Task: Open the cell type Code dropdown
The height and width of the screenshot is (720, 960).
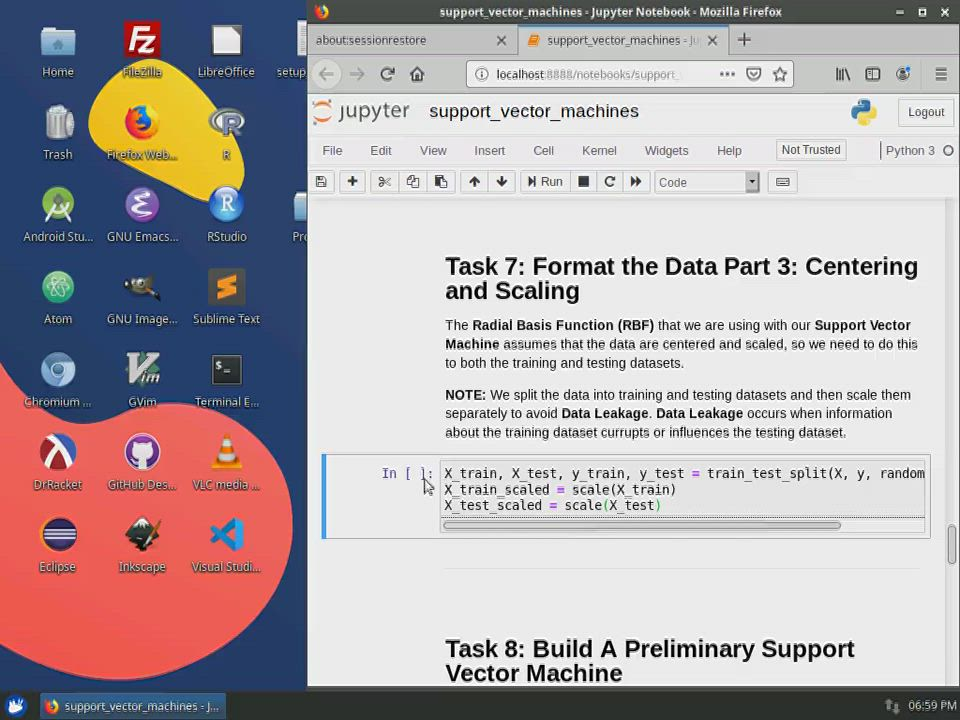Action: 707,182
